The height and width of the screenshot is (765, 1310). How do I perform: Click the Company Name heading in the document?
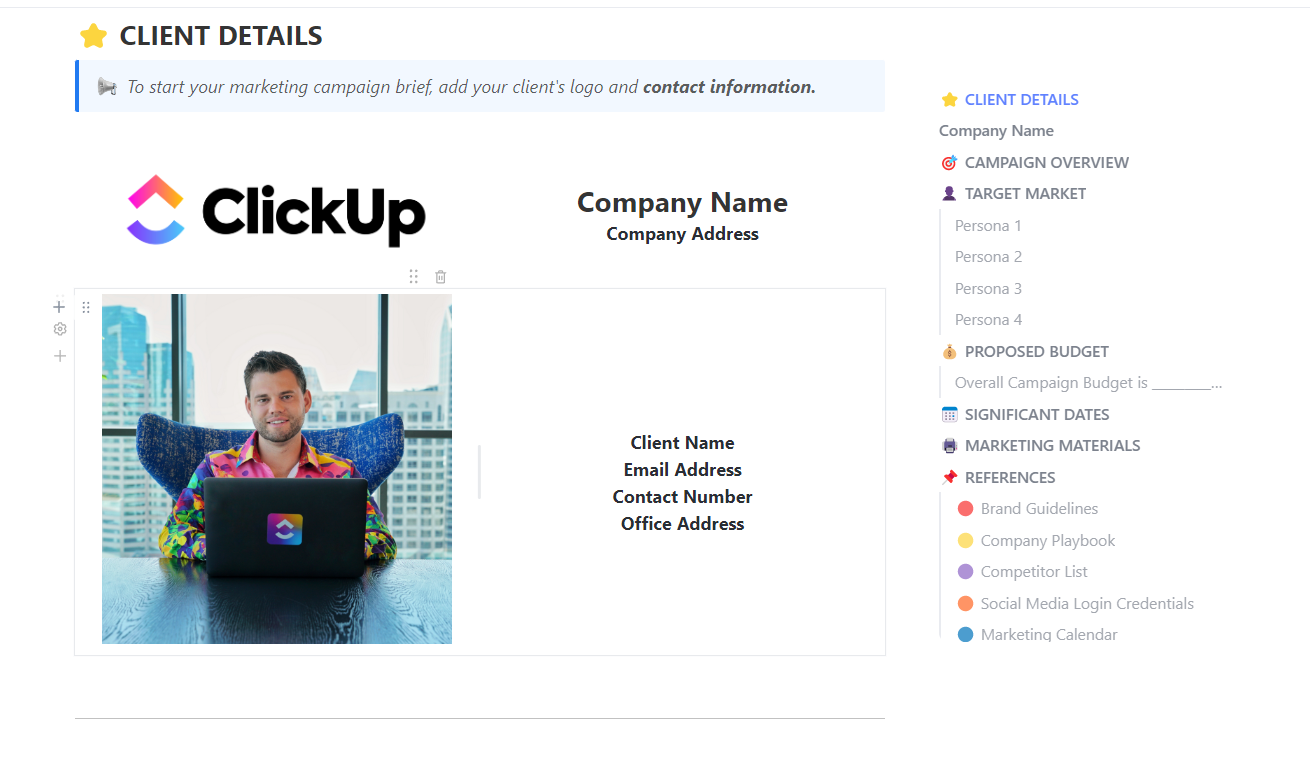[682, 203]
